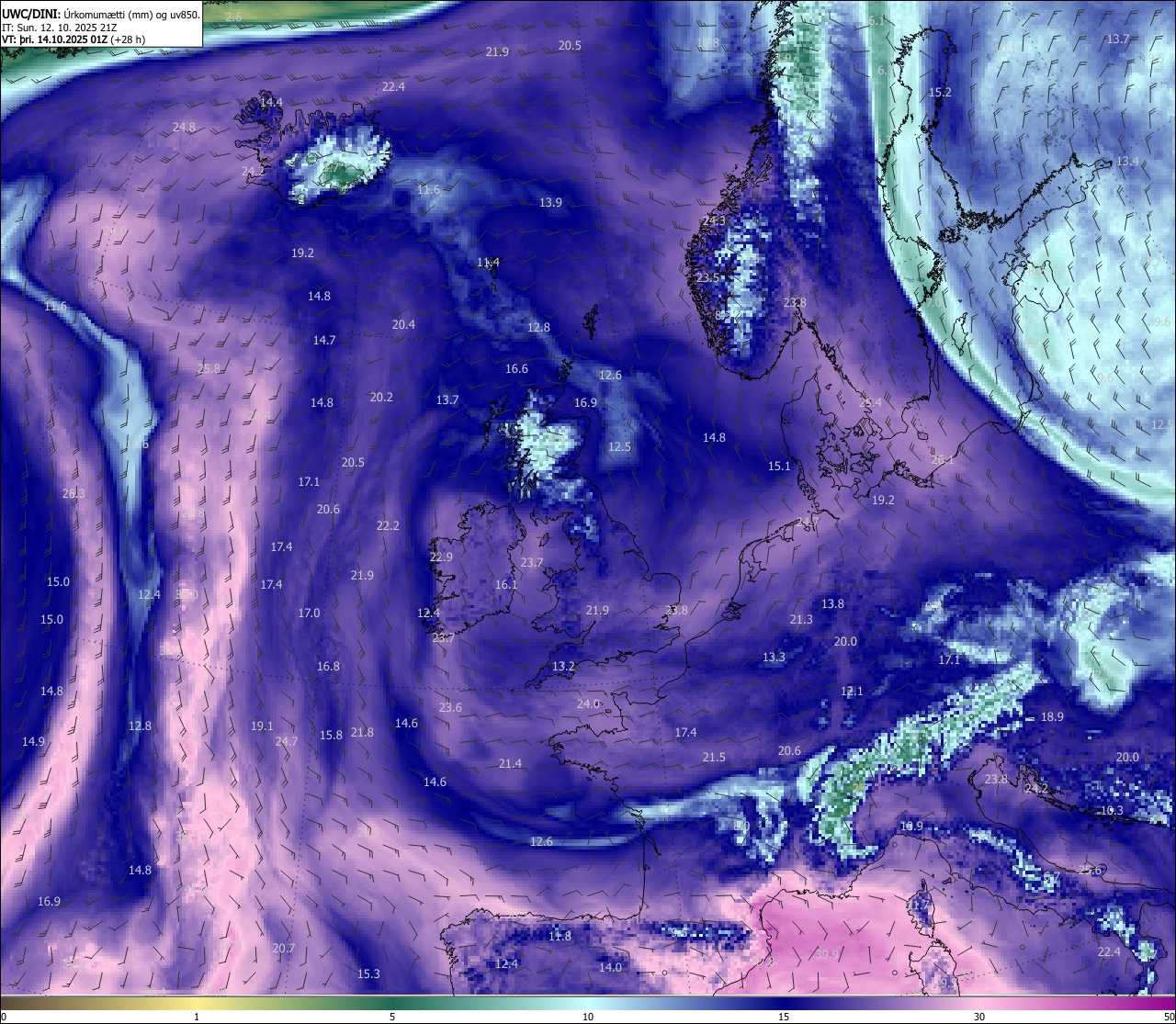The width and height of the screenshot is (1176, 1024).
Task: Select the '12.1' value label
Action: [852, 691]
